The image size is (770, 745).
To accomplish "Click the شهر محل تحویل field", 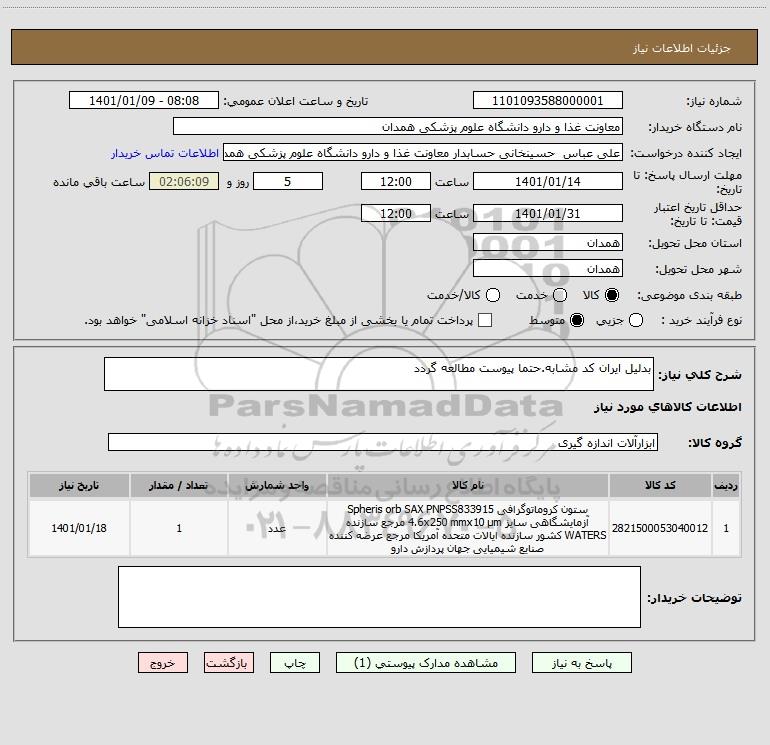I will [548, 269].
